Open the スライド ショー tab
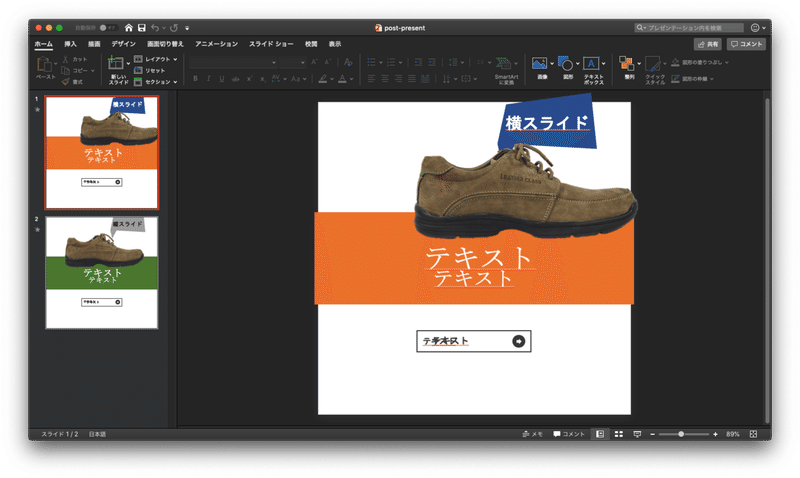This screenshot has height=478, width=800. 271,44
